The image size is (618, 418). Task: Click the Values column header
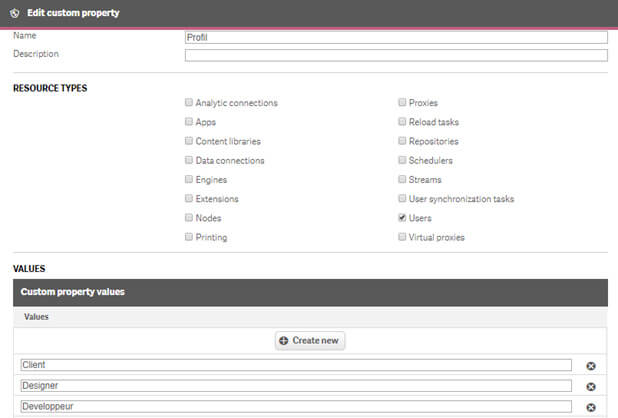pyautogui.click(x=36, y=317)
